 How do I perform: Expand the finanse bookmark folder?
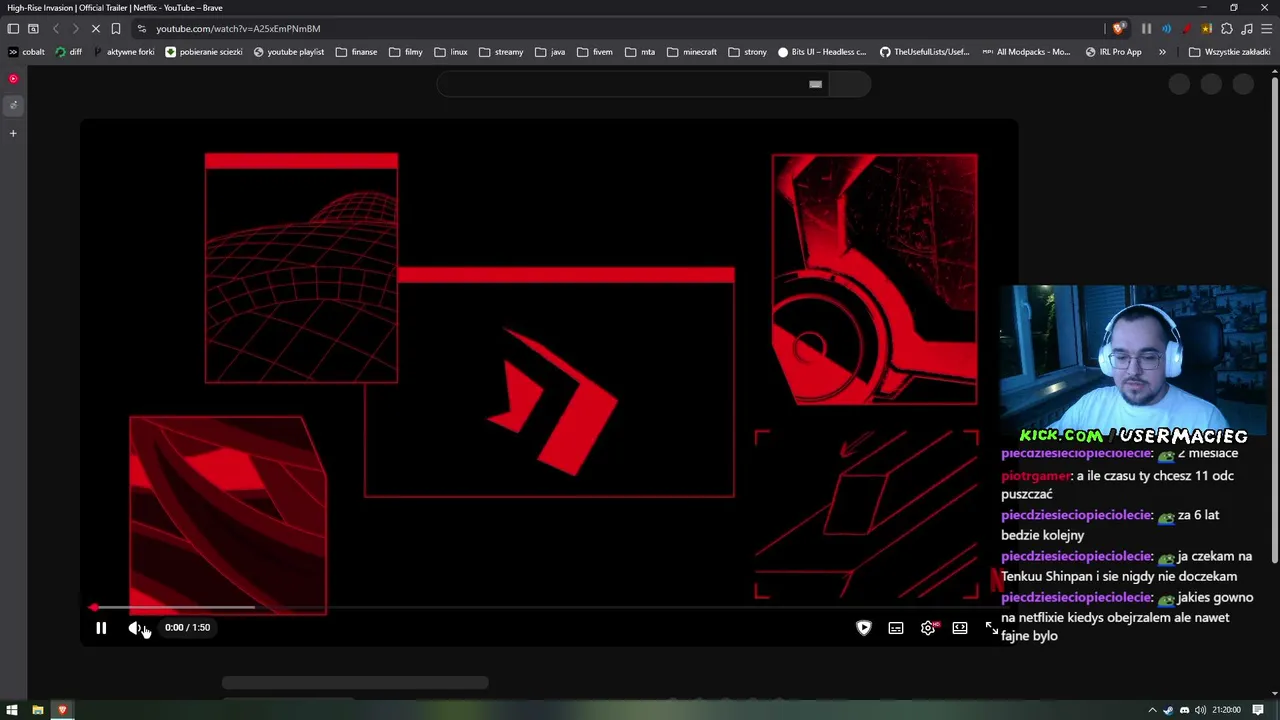pyautogui.click(x=356, y=52)
